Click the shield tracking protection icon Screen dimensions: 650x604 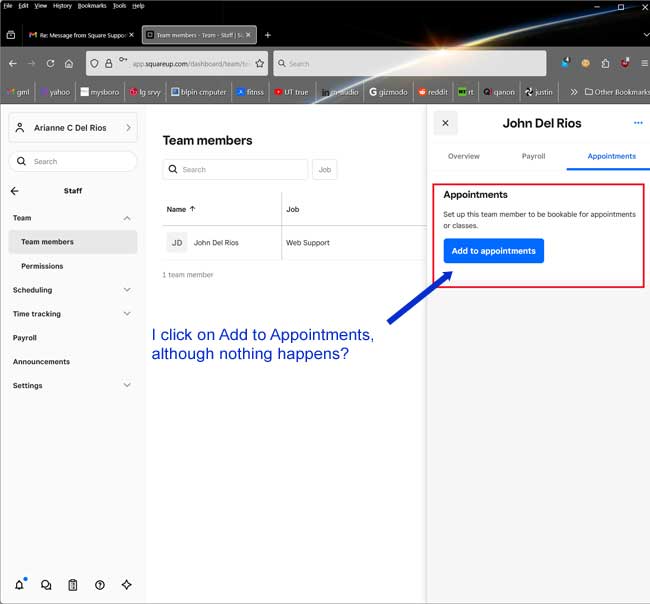coord(95,63)
